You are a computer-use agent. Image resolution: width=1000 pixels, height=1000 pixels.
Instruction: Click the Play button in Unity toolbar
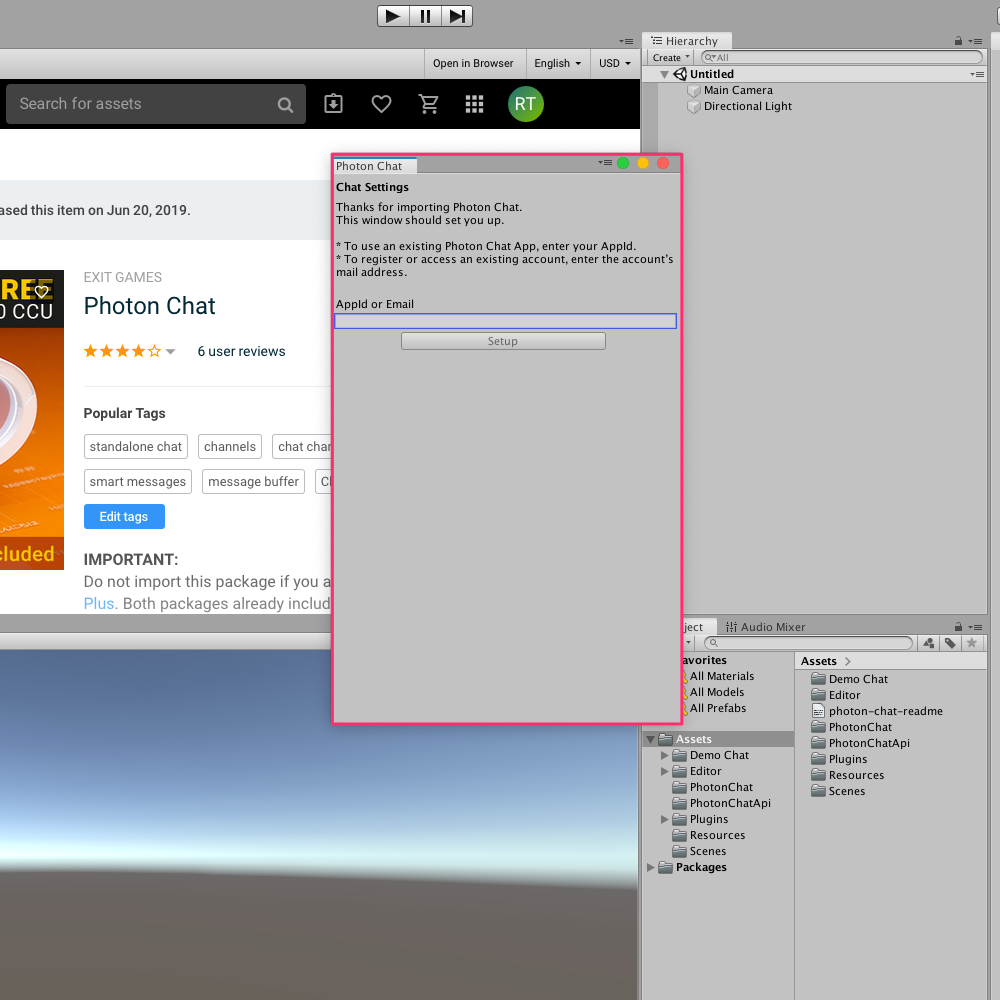coord(393,16)
